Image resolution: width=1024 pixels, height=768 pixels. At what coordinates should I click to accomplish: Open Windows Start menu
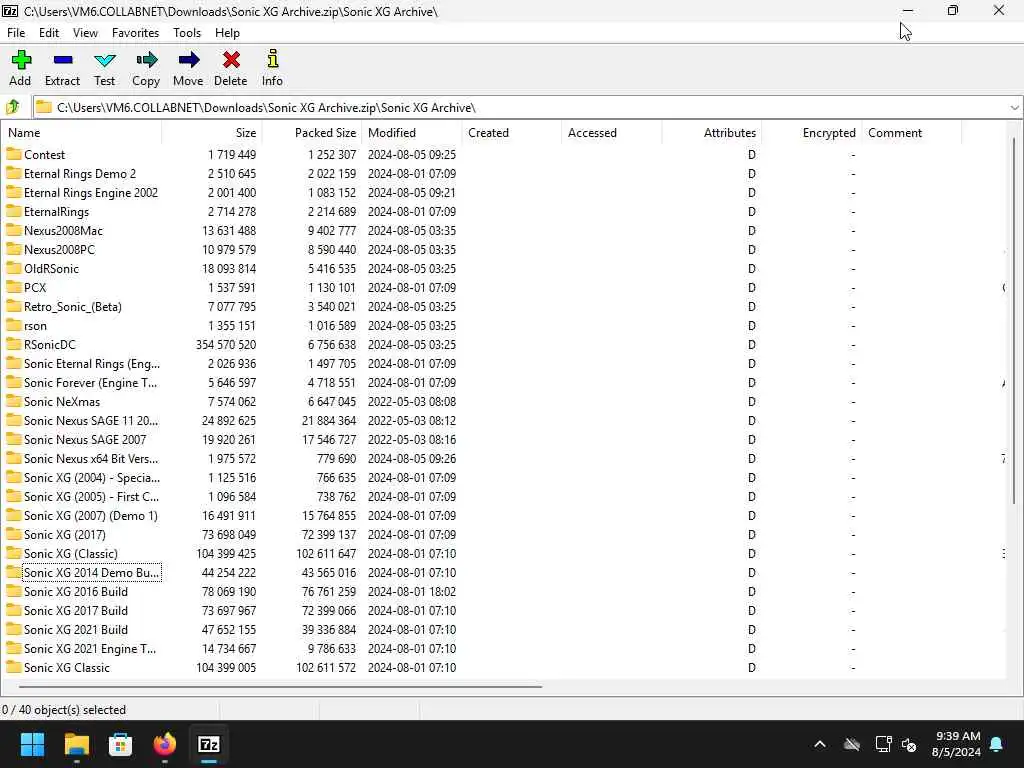[x=32, y=744]
